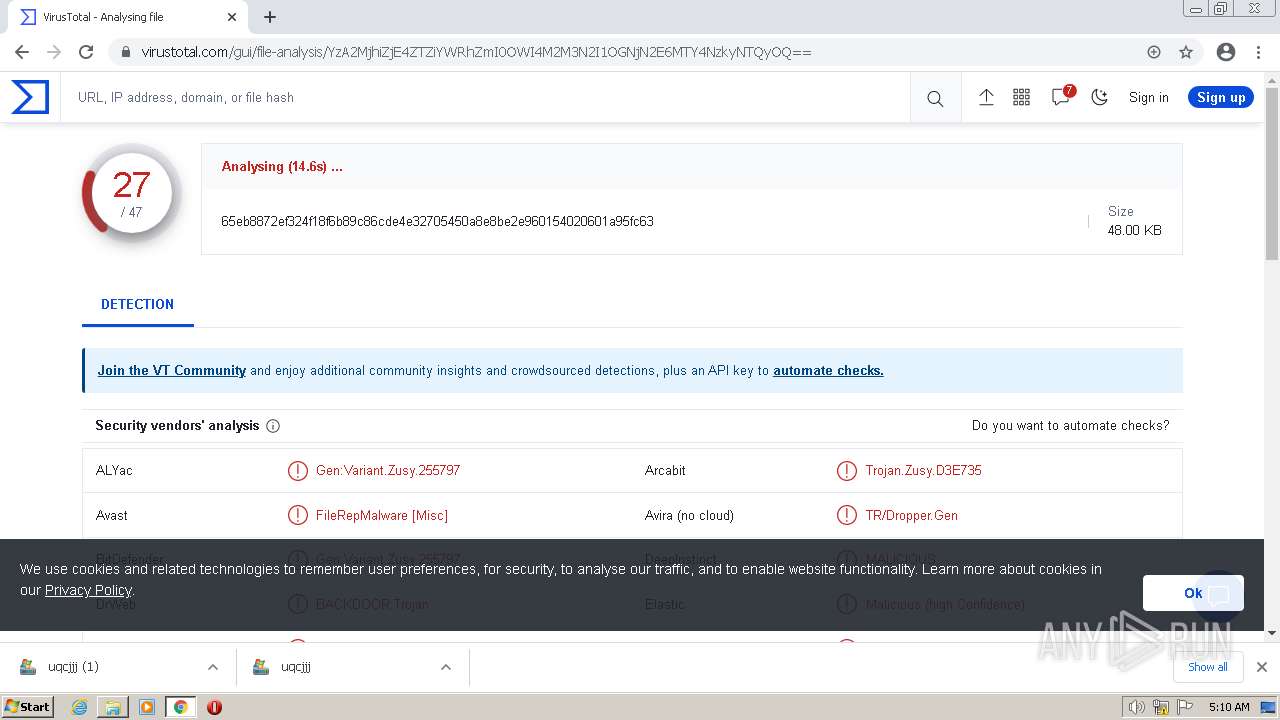Open the Chrome three-dot menu

pos(1257,52)
